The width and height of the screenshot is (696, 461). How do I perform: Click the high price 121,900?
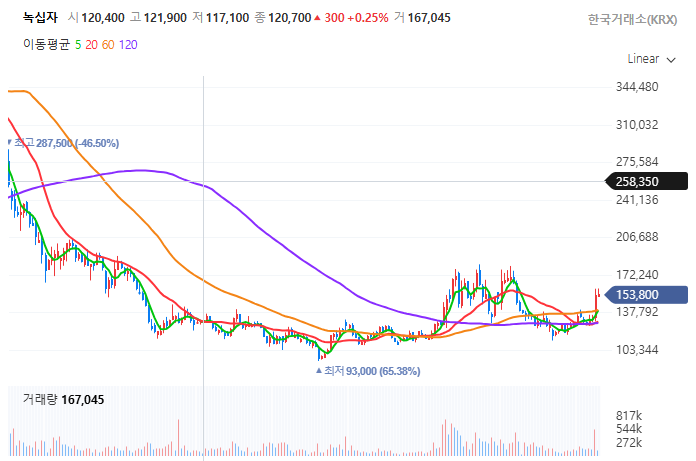tap(165, 18)
